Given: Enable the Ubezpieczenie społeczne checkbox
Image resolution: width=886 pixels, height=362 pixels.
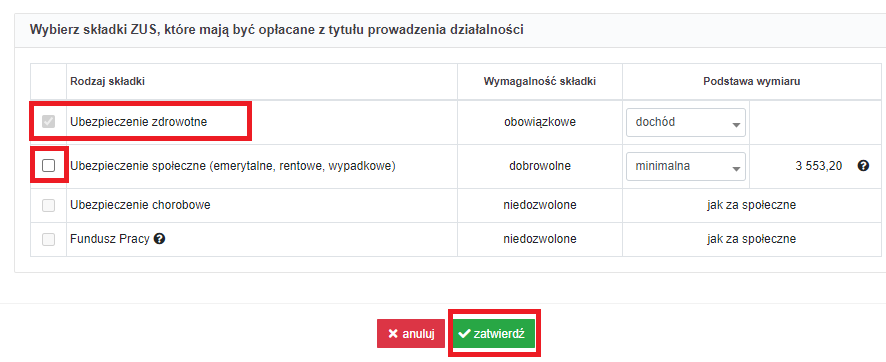Looking at the screenshot, I should 49,165.
